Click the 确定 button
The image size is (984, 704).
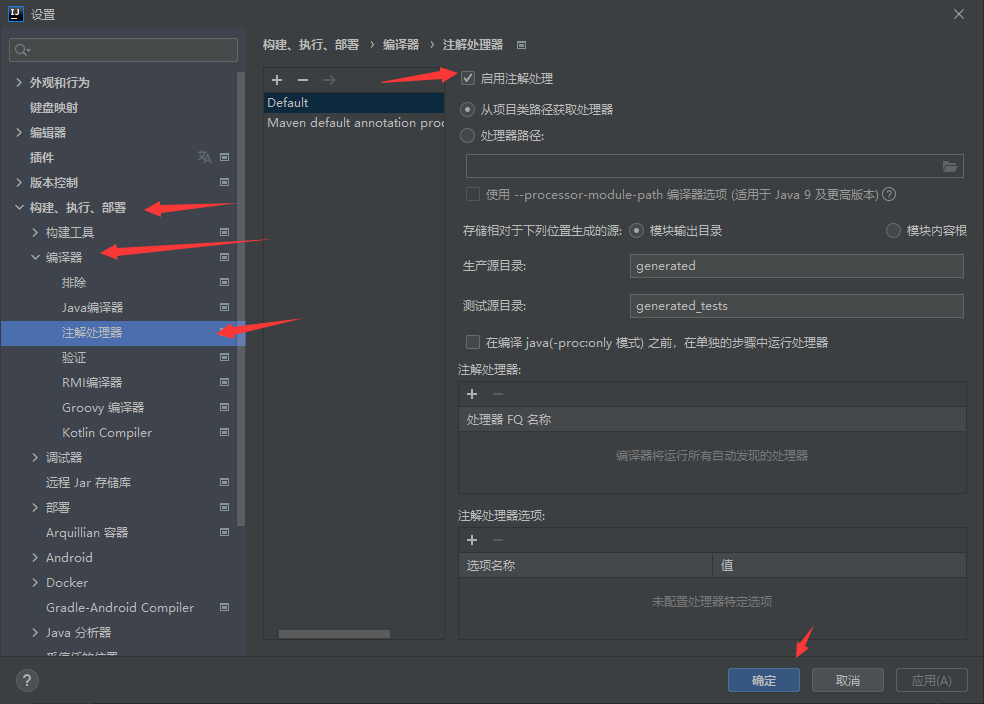click(x=764, y=680)
